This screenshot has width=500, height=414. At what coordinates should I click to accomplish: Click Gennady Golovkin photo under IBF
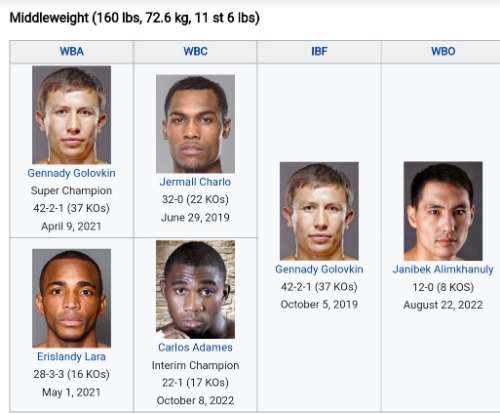pos(319,211)
